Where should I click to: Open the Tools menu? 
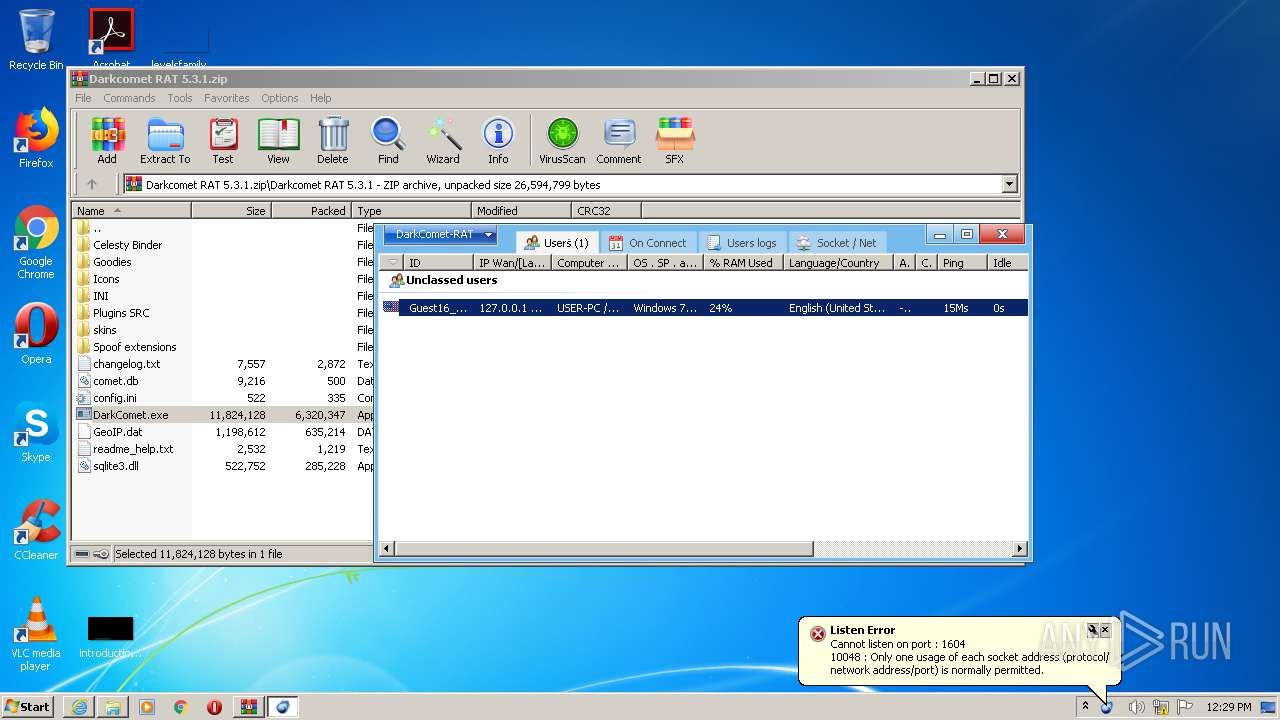coord(180,98)
